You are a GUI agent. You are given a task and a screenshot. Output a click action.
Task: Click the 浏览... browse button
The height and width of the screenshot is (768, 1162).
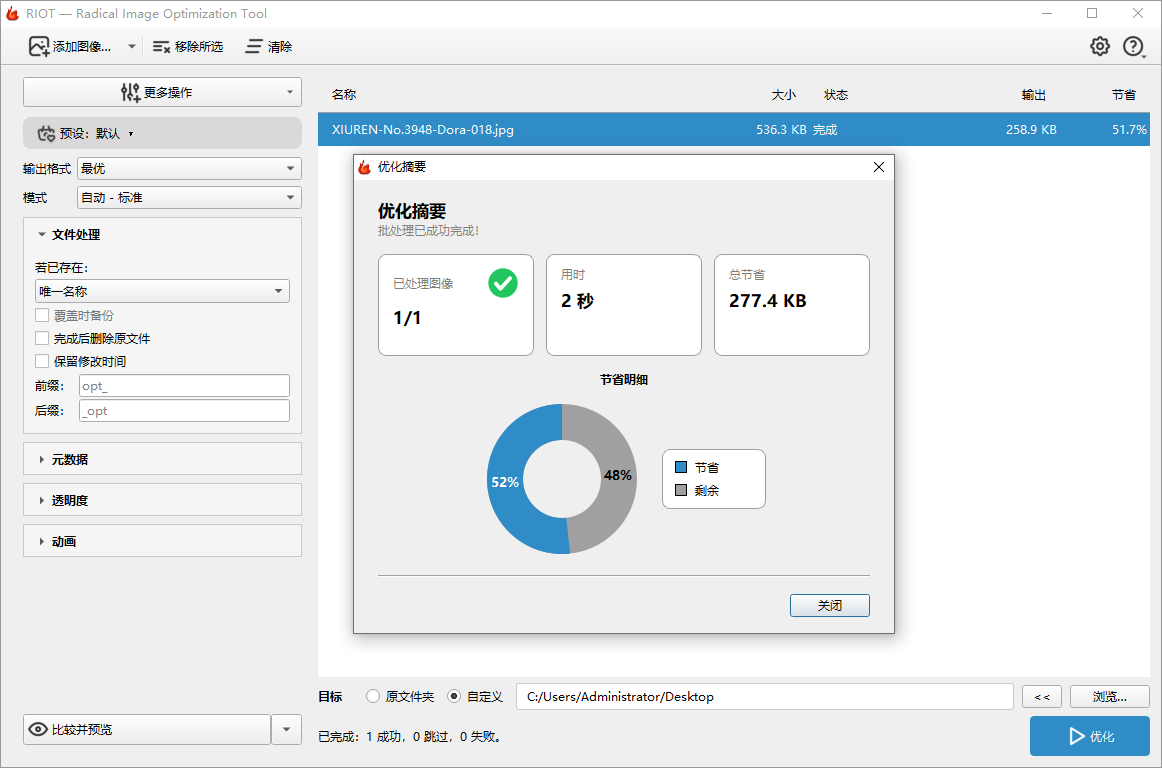(1109, 697)
